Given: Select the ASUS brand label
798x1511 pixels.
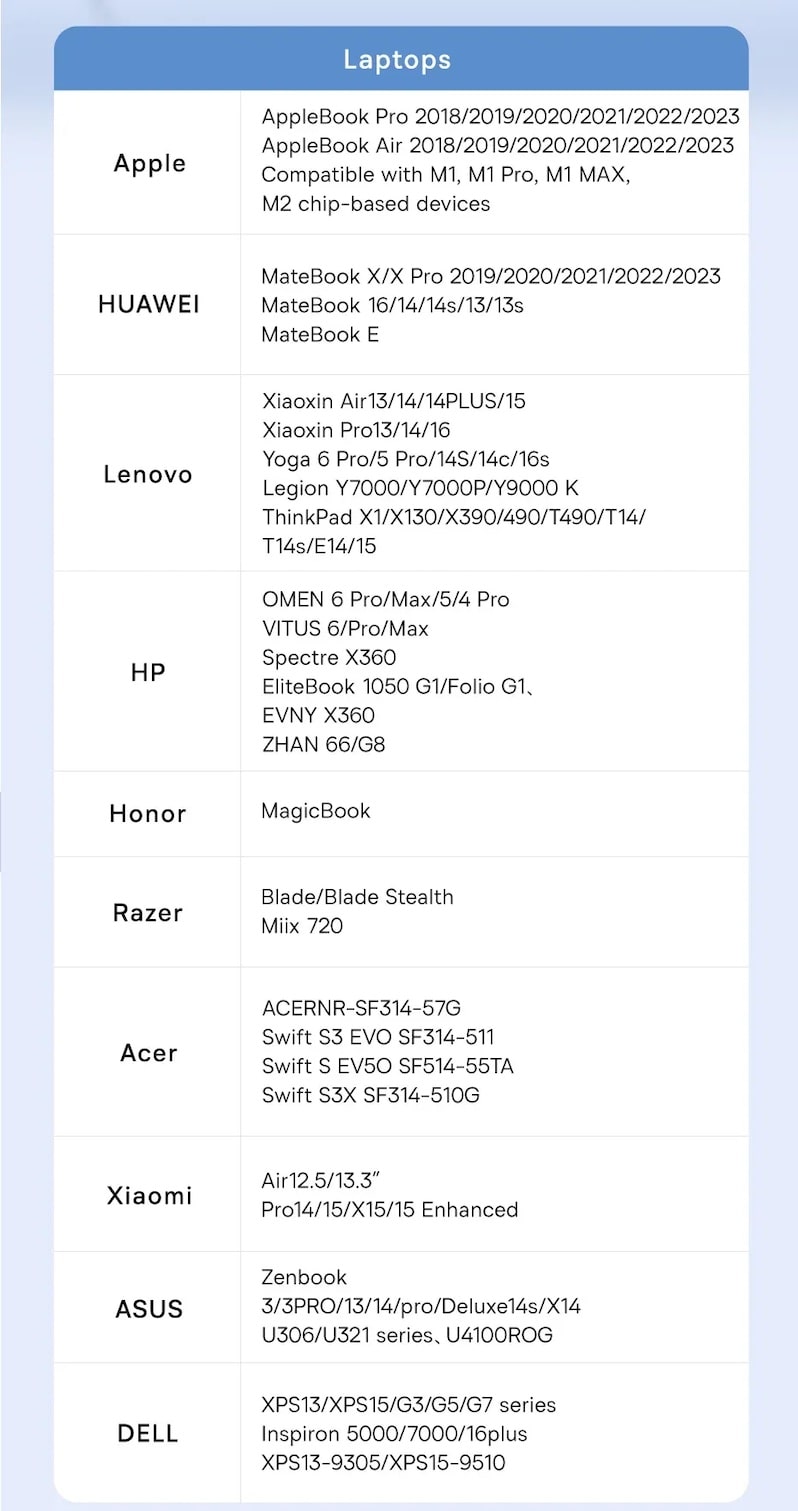Looking at the screenshot, I should [x=149, y=1308].
